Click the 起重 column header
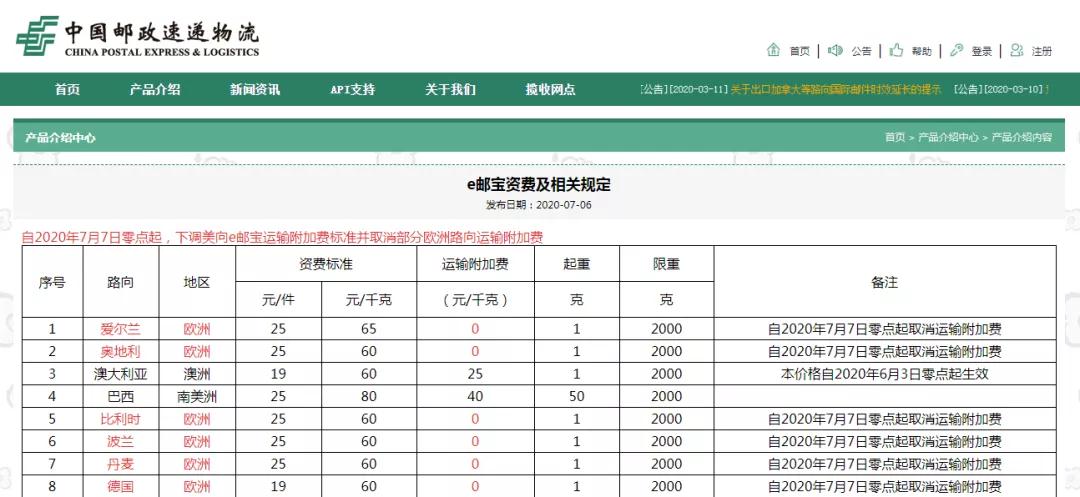The height and width of the screenshot is (497, 1080). [x=577, y=264]
